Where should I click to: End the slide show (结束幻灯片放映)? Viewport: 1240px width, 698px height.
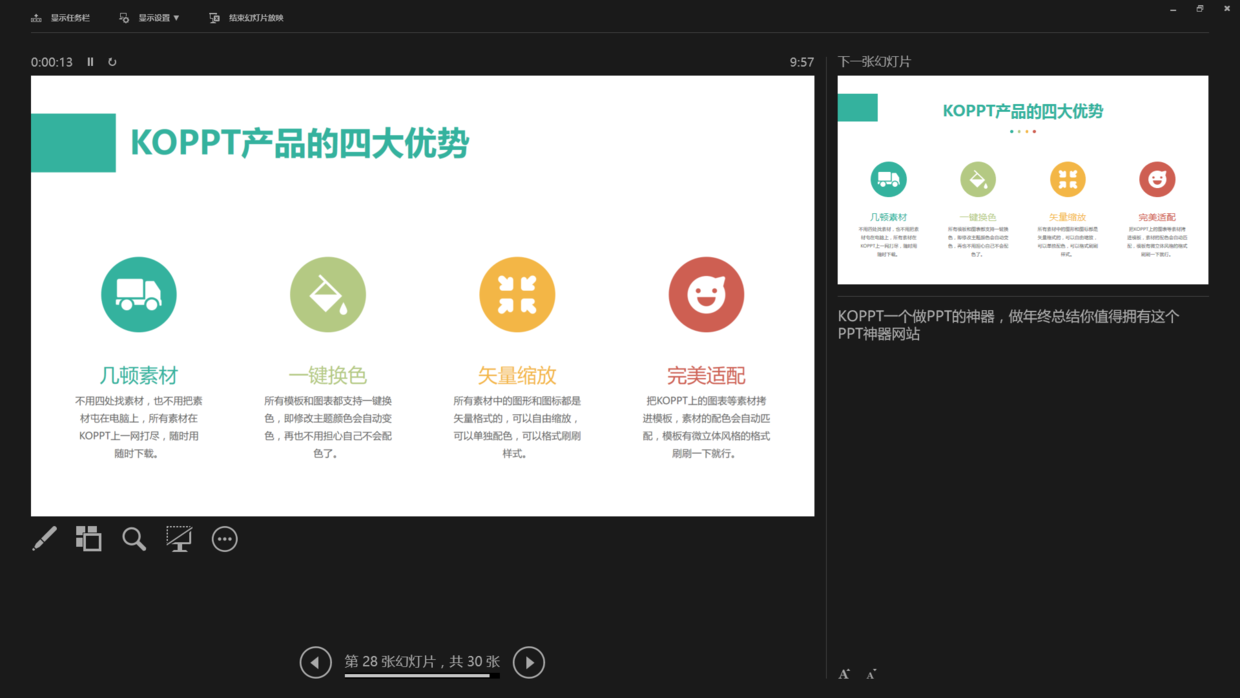click(246, 18)
